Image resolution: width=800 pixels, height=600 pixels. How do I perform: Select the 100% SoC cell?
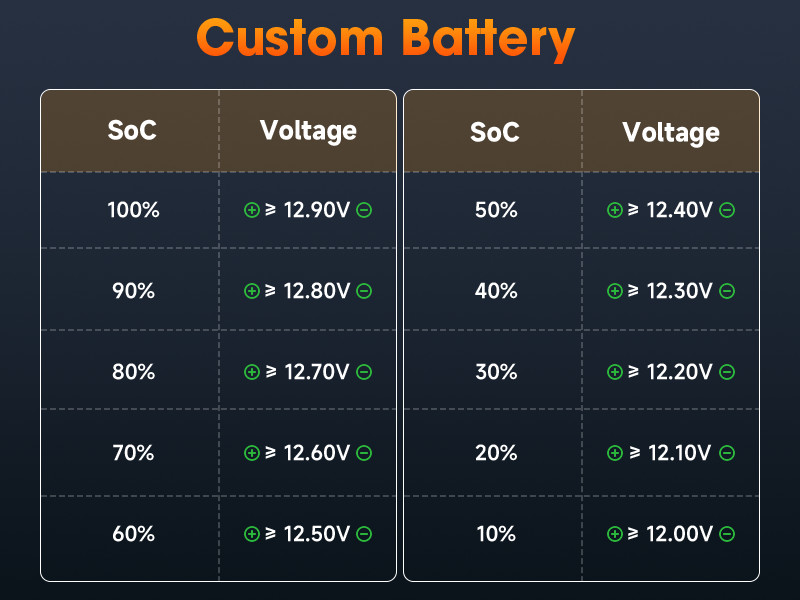(x=133, y=210)
